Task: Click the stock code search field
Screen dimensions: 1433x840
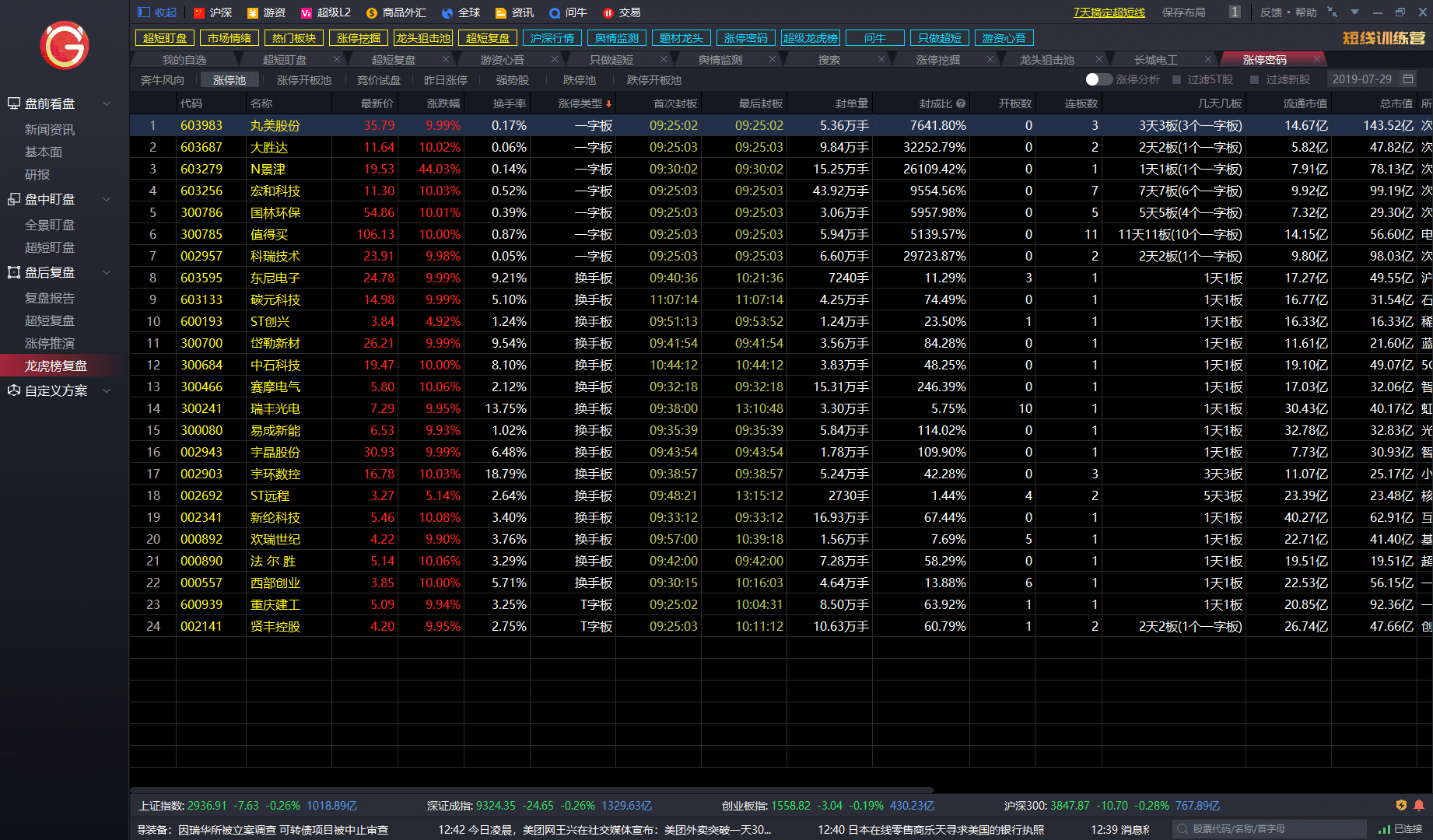Action: [1270, 829]
